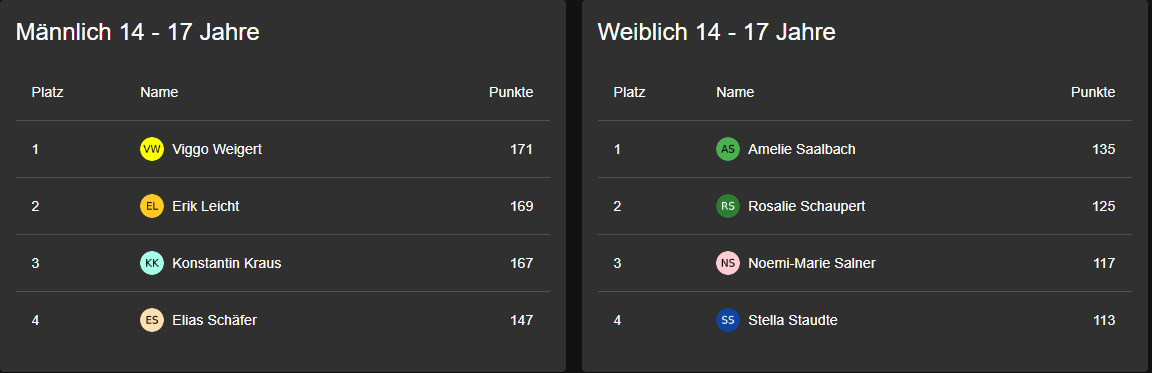1152x373 pixels.
Task: Open Stella Staudte's name entry
Action: (x=793, y=320)
